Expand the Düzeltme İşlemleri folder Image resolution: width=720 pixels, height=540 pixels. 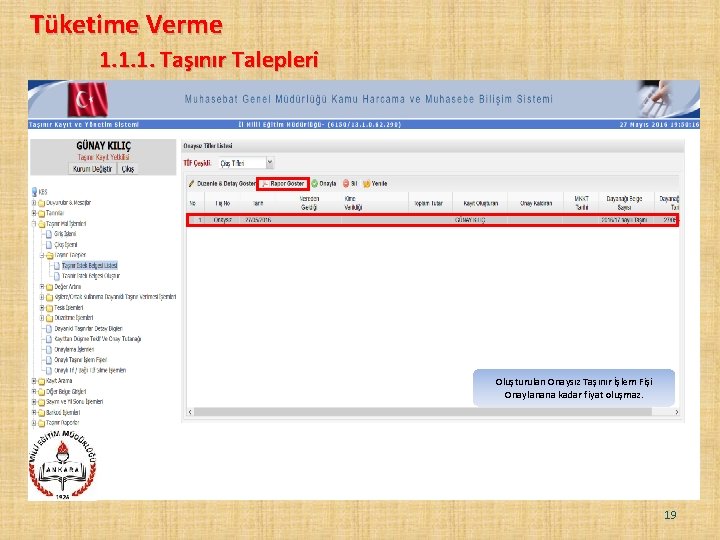pyautogui.click(x=42, y=318)
